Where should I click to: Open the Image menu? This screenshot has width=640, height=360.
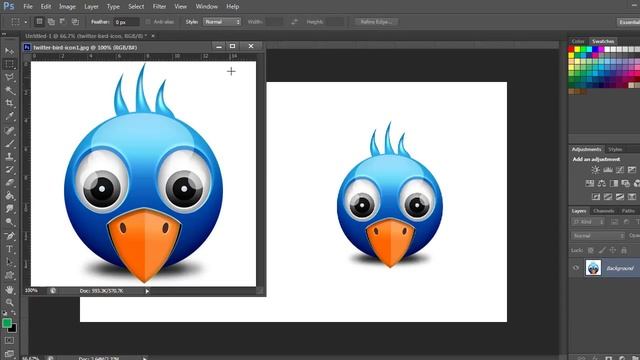tap(67, 7)
